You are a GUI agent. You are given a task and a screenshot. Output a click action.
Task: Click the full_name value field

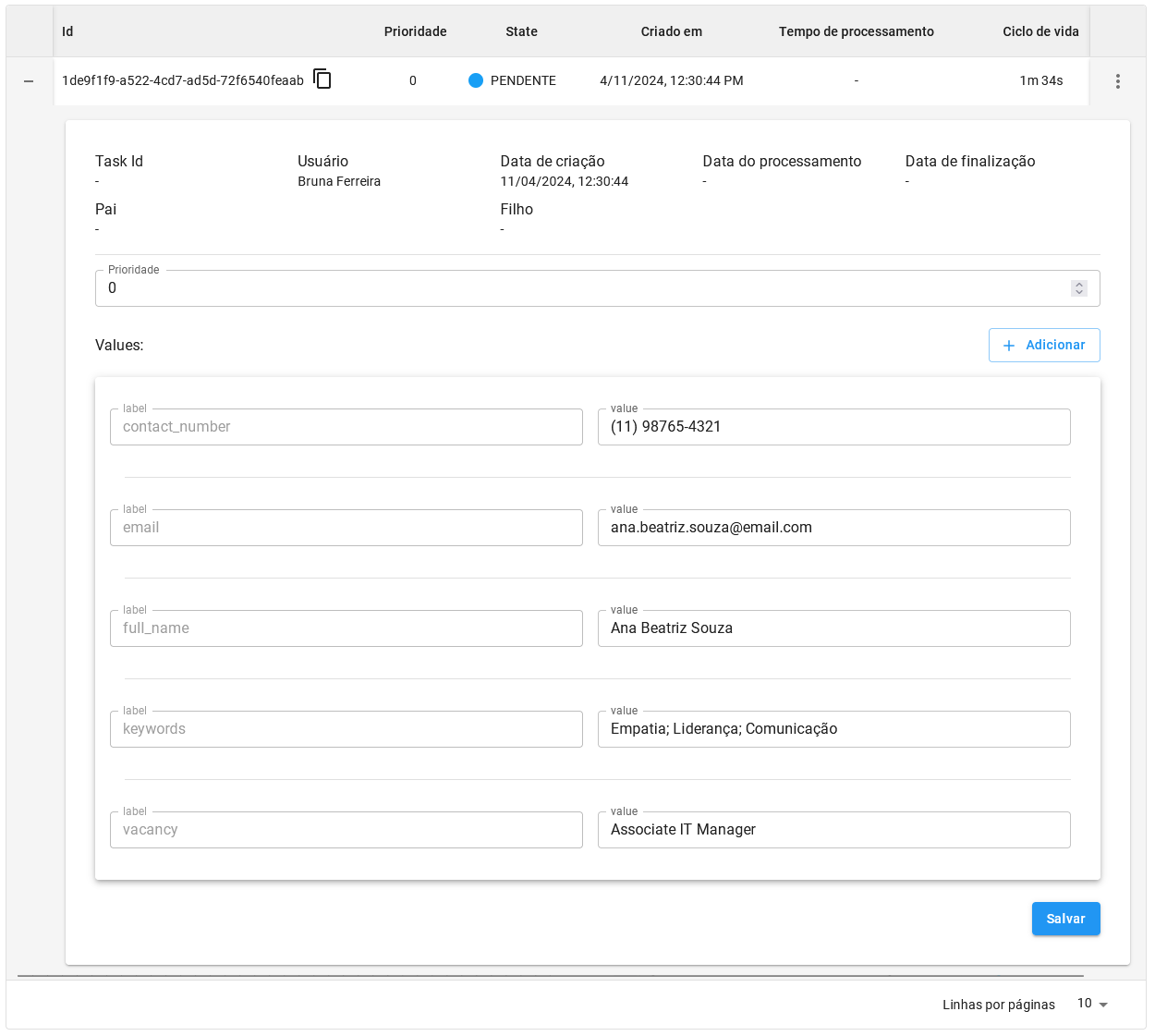[x=833, y=628]
